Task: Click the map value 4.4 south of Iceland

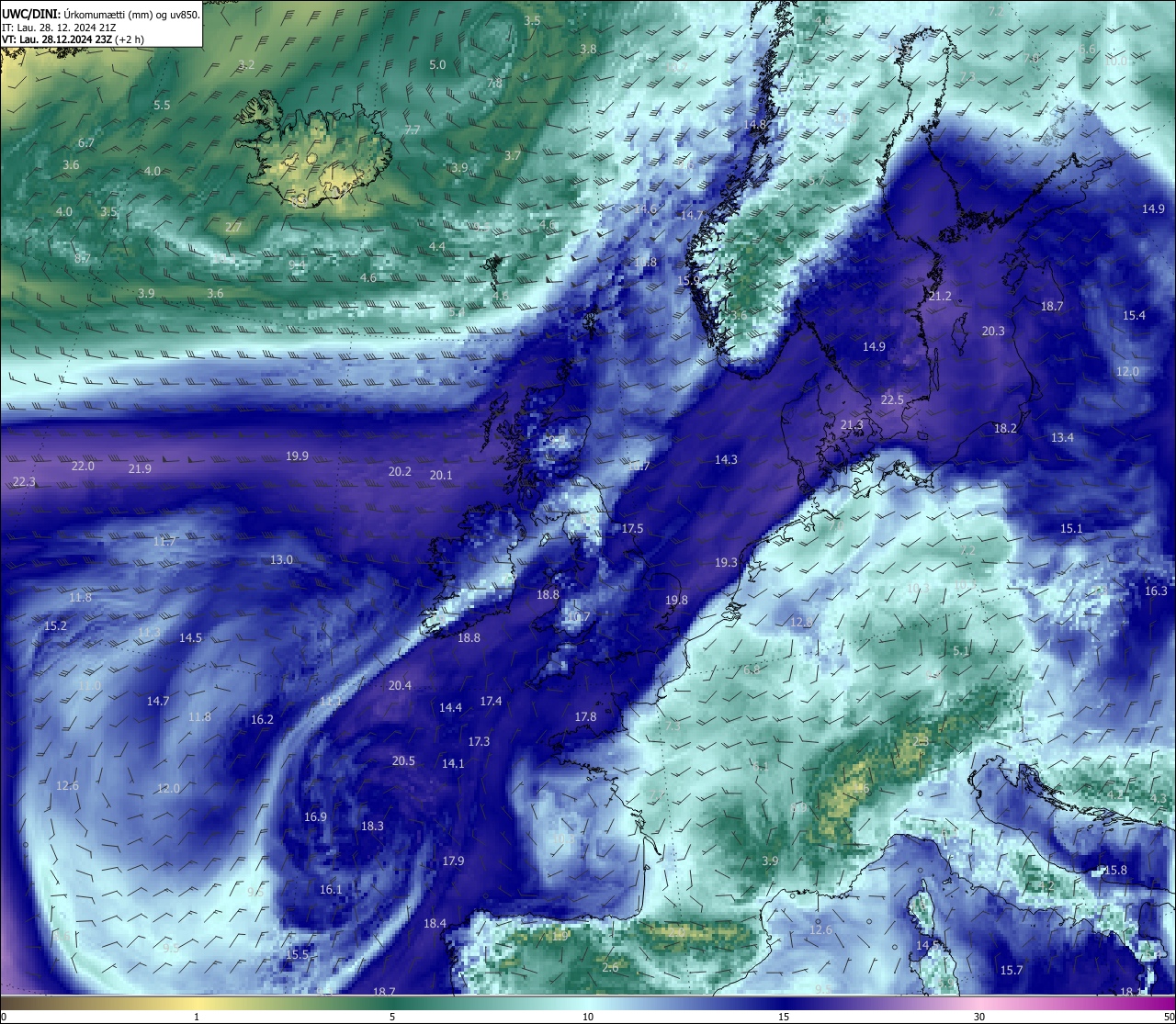Action: click(437, 247)
